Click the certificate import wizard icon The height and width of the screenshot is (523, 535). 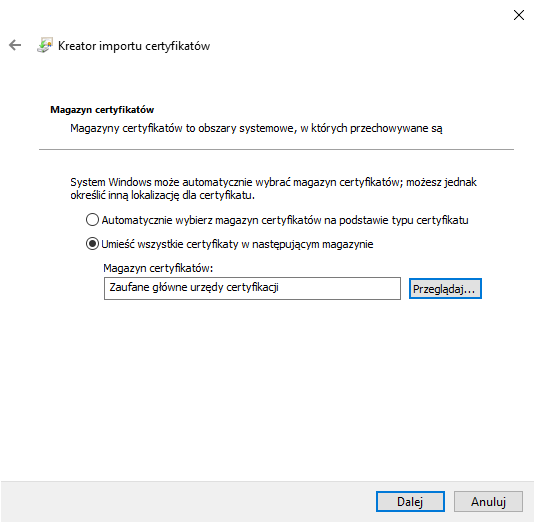point(45,45)
